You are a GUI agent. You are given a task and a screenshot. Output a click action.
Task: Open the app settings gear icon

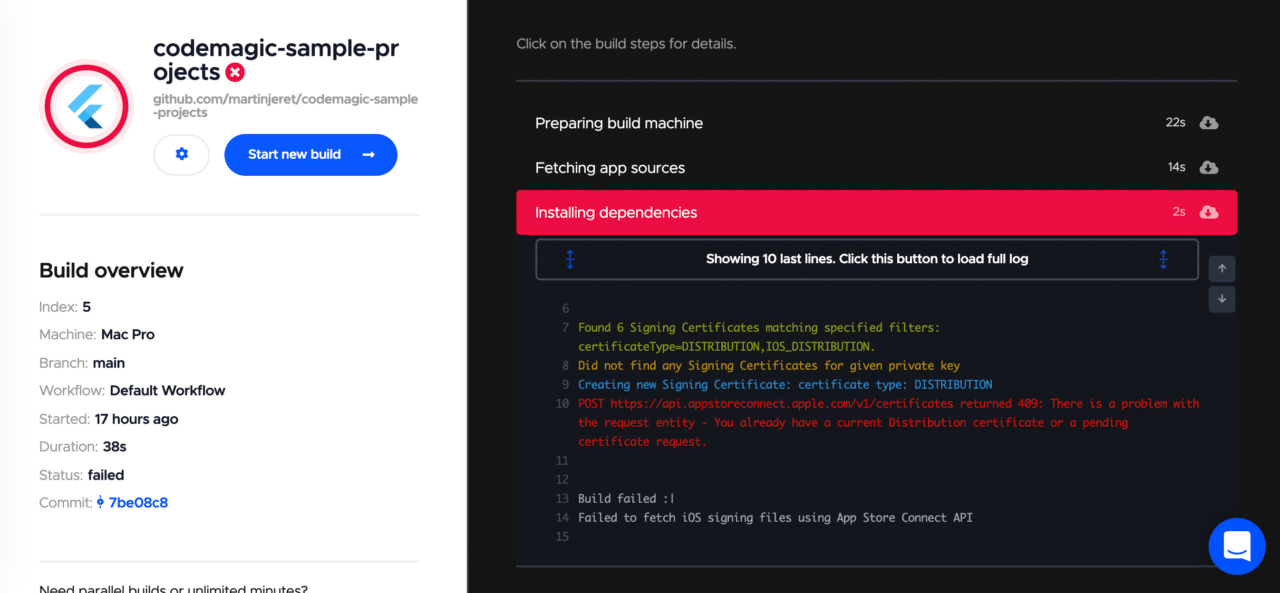click(x=181, y=155)
